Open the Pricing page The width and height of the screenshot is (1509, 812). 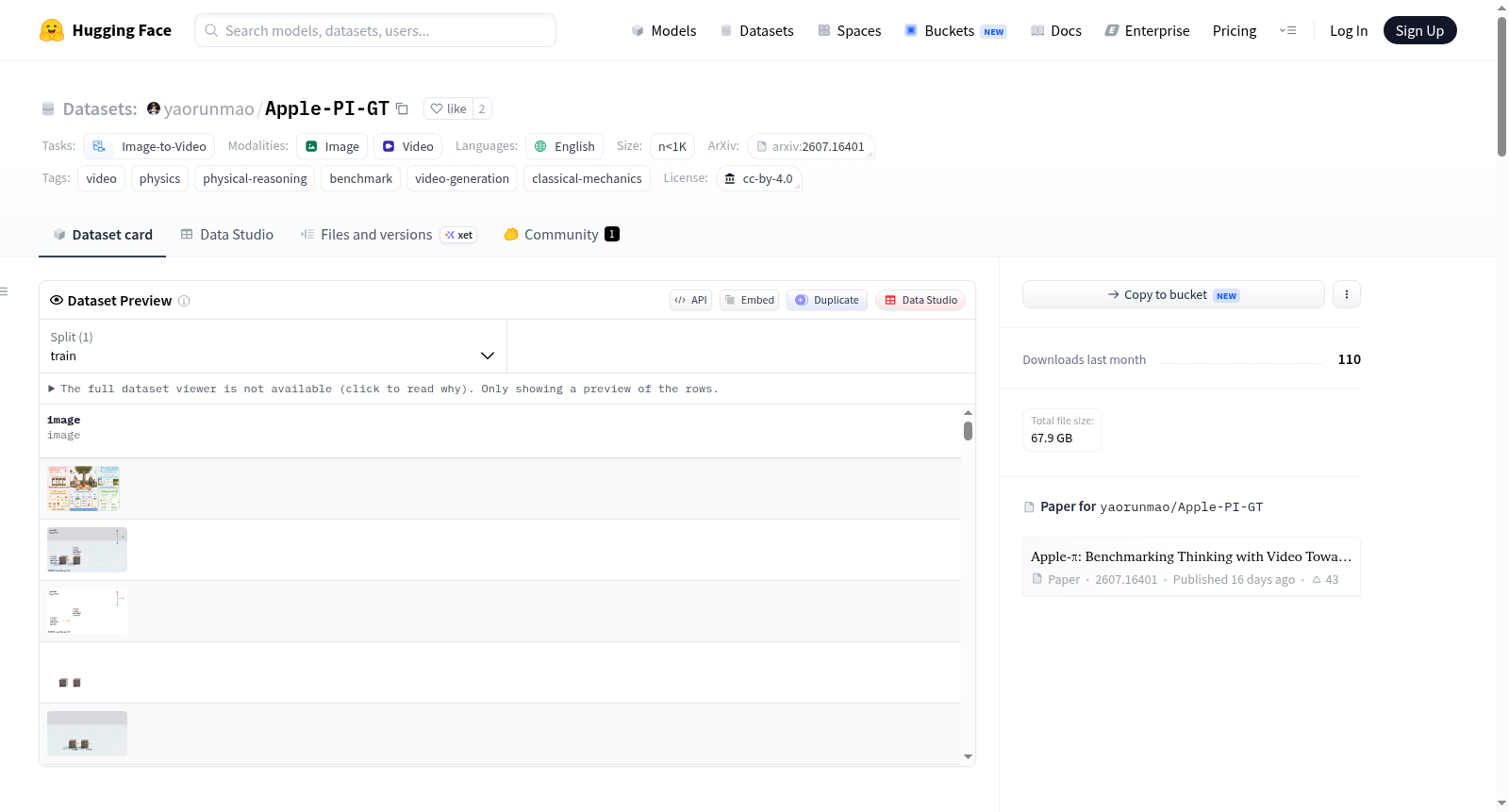pos(1235,30)
